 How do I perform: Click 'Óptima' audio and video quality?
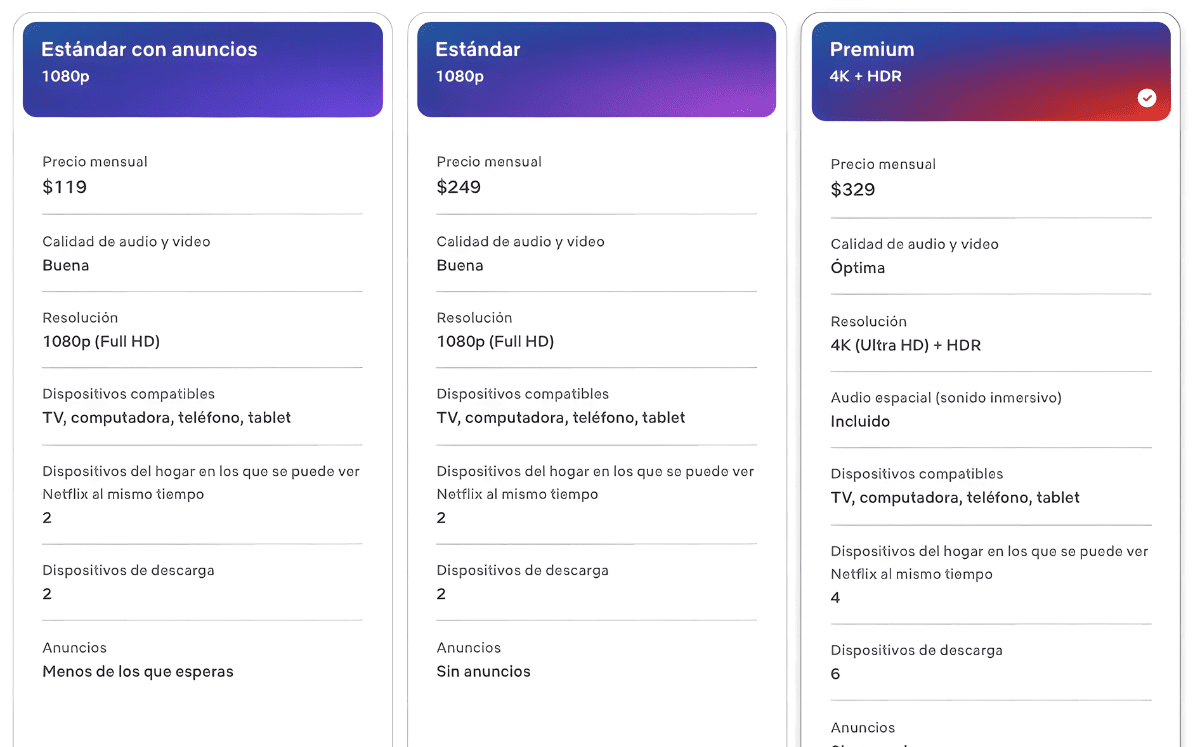tap(858, 268)
